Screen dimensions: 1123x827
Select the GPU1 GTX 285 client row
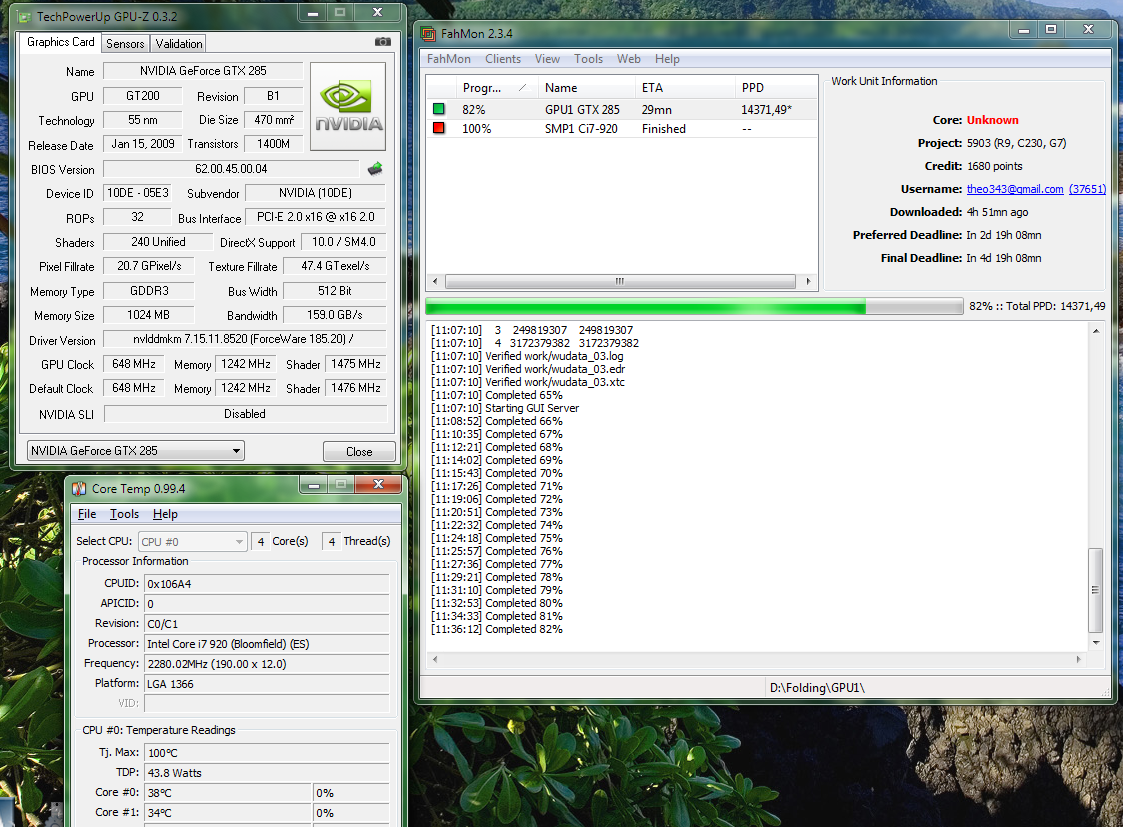[622, 110]
